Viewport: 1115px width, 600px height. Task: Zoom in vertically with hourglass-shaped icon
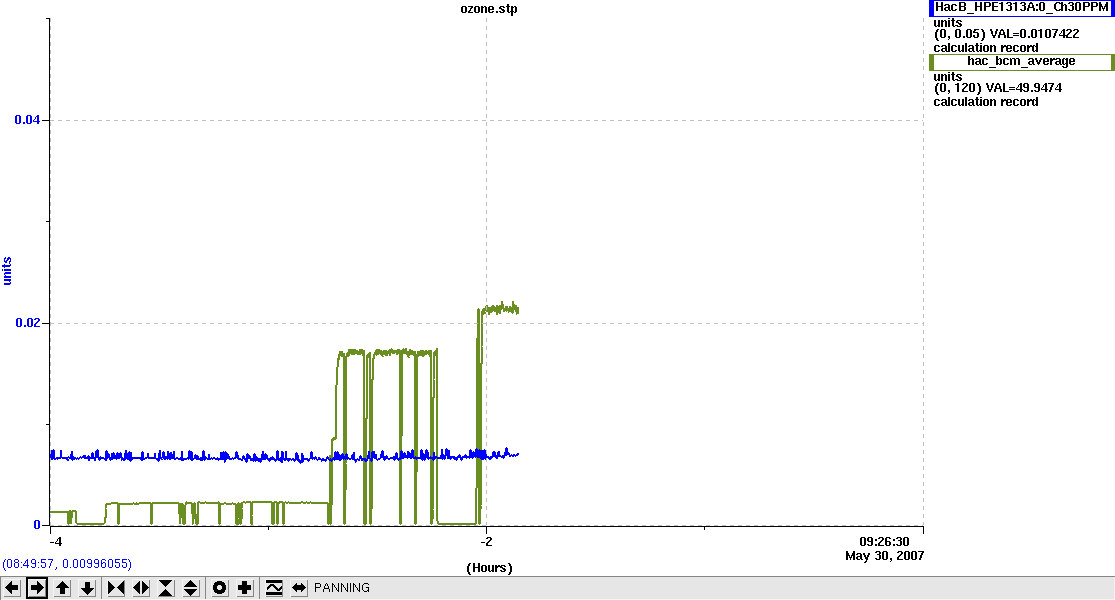166,588
